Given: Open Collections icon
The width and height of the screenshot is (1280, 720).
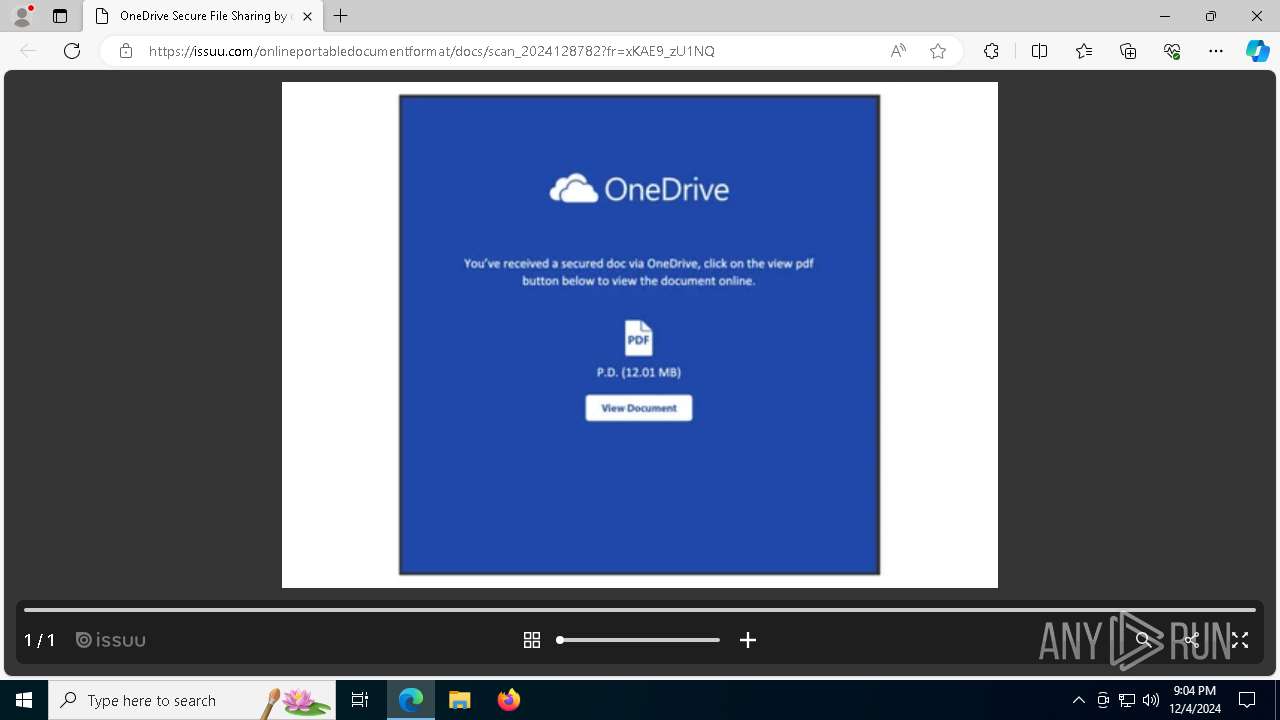Looking at the screenshot, I should [1128, 51].
